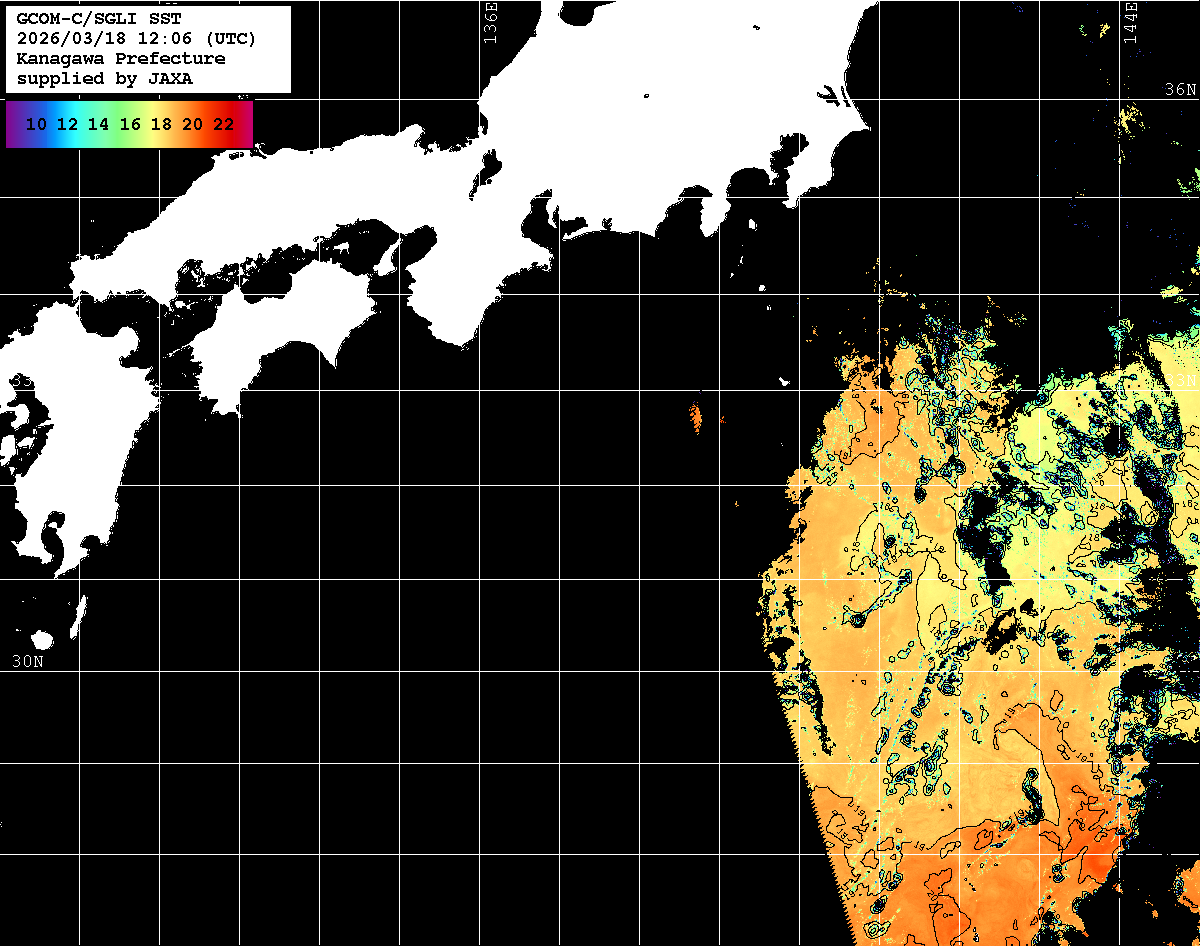Viewport: 1200px width, 946px height.
Task: Click the 20 label on the color legend
Action: [193, 124]
